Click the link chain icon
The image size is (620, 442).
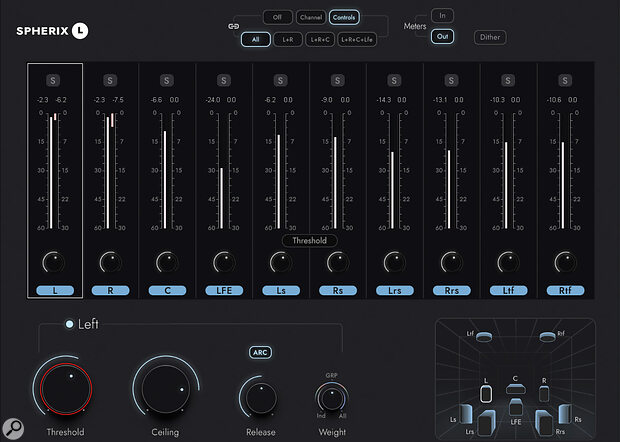click(233, 26)
